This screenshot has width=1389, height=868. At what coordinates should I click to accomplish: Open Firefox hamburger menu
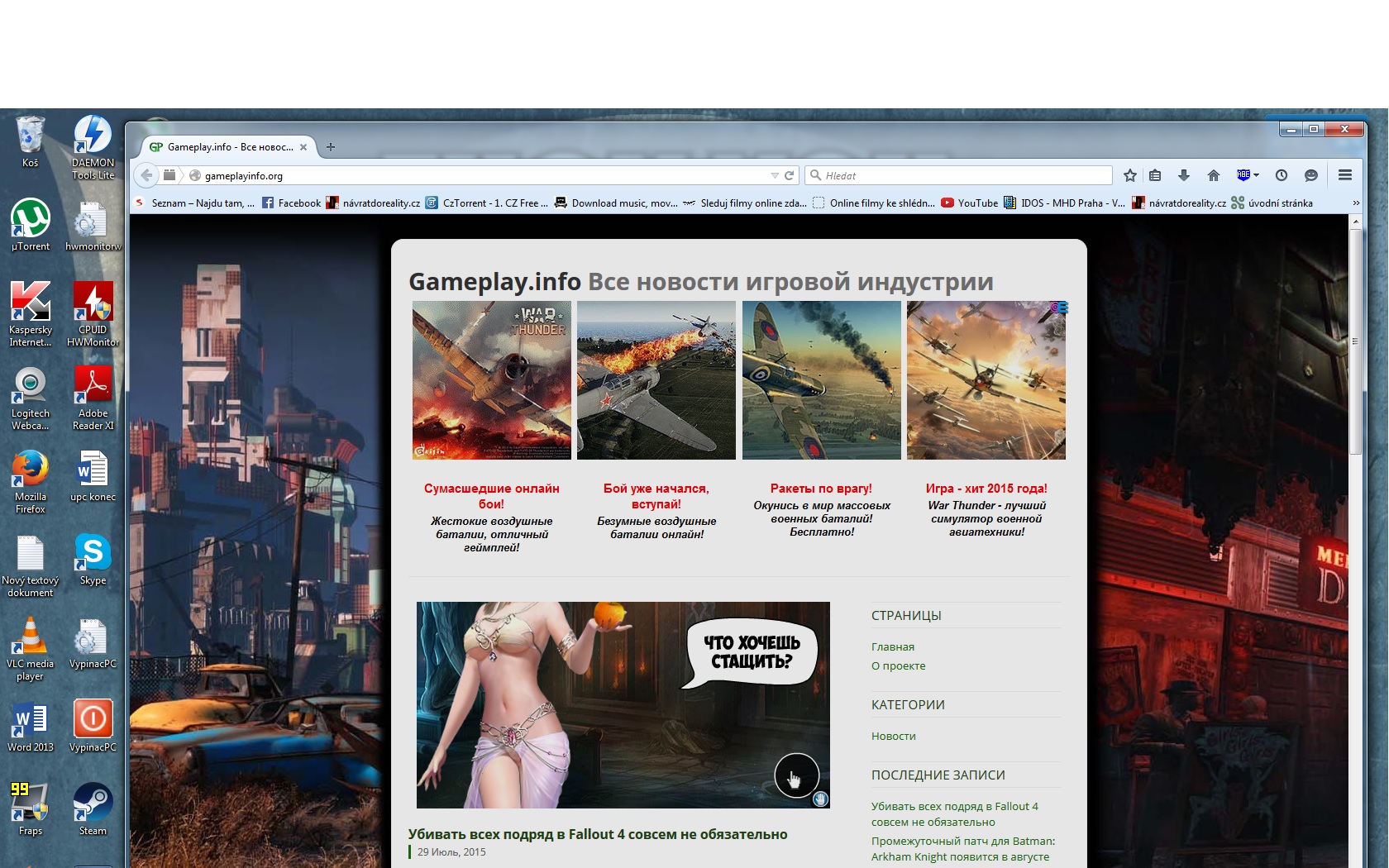[x=1345, y=175]
